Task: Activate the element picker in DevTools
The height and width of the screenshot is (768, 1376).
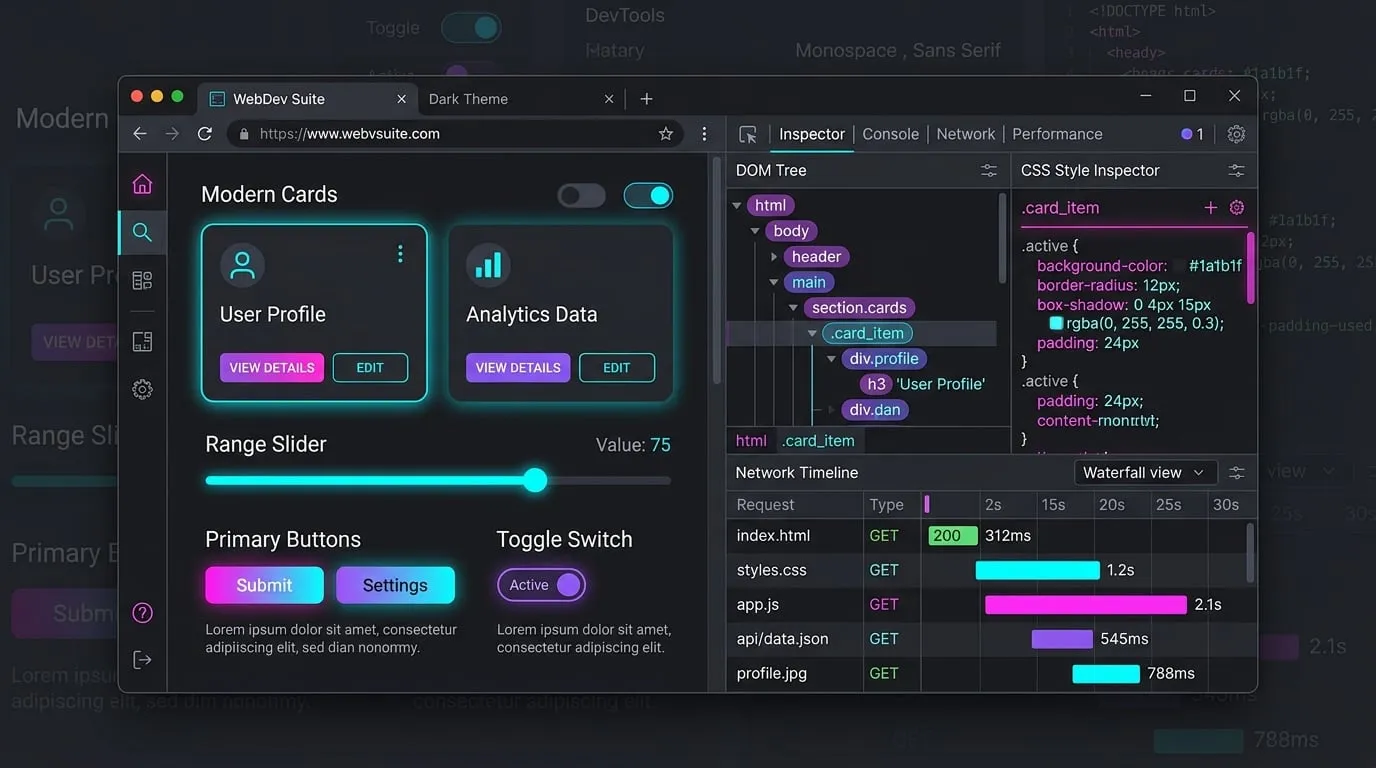Action: click(748, 134)
